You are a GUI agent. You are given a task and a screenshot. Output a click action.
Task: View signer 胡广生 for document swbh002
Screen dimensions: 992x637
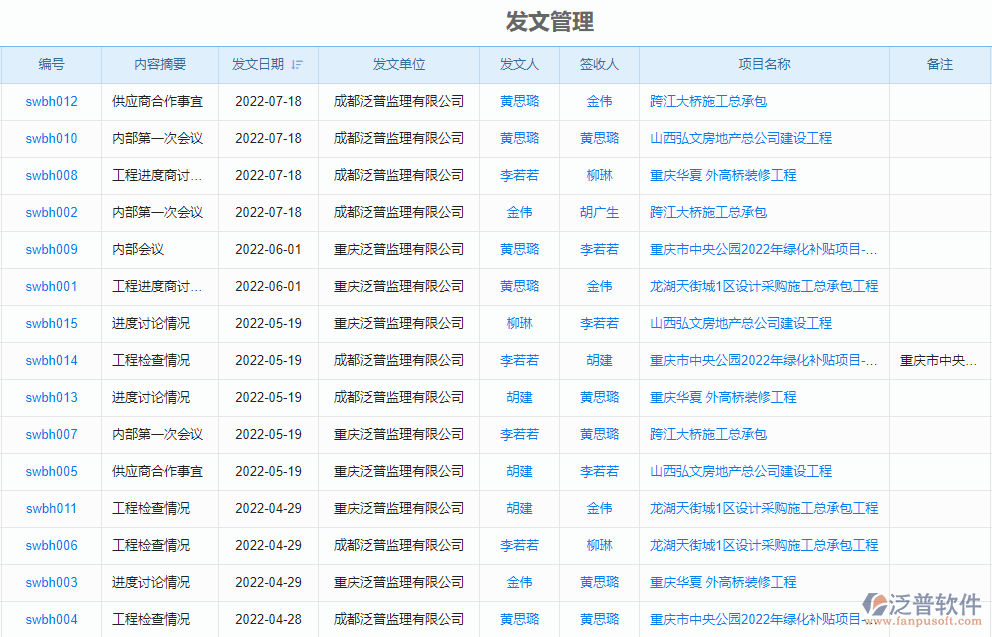[x=599, y=212]
